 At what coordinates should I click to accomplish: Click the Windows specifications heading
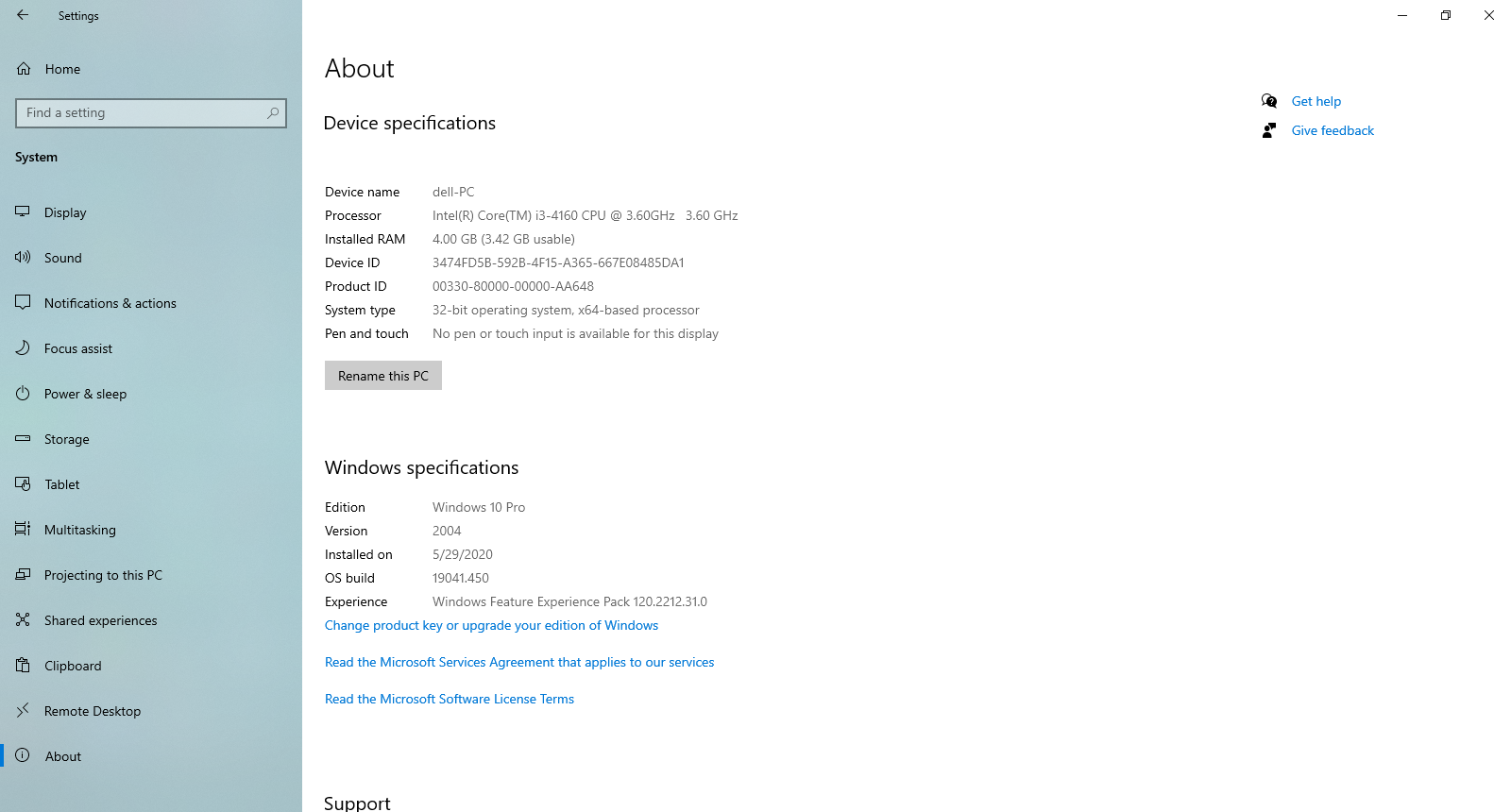tap(421, 467)
